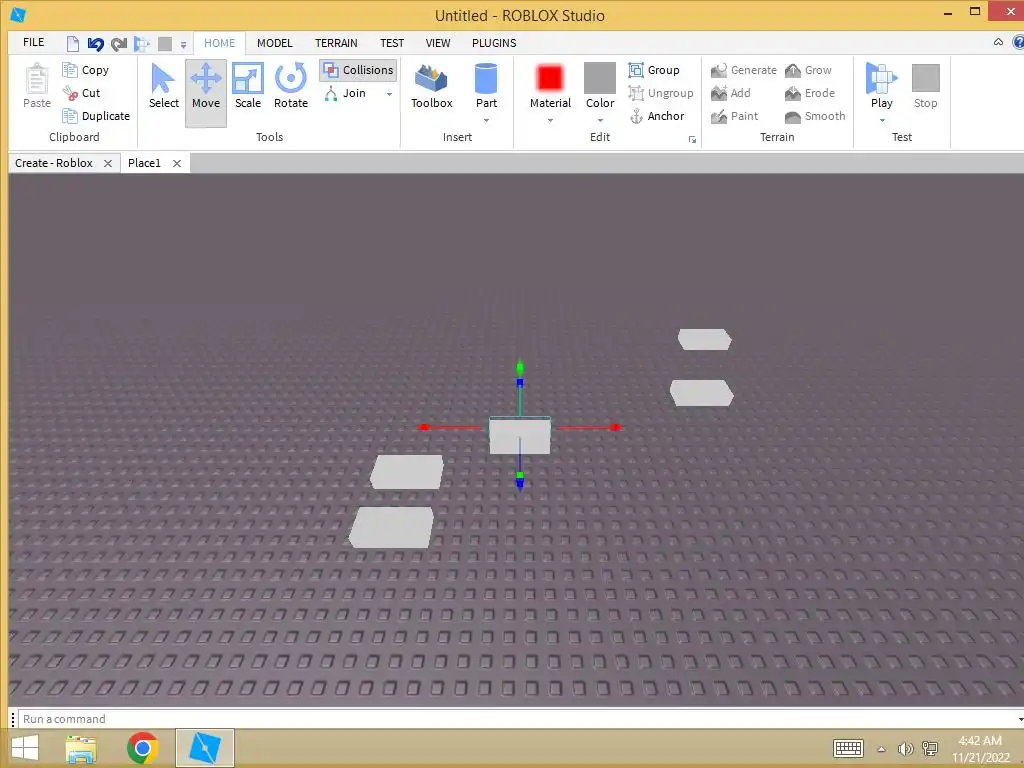Viewport: 1024px width, 768px height.
Task: Switch to the PLUGINS ribbon tab
Action: (494, 43)
